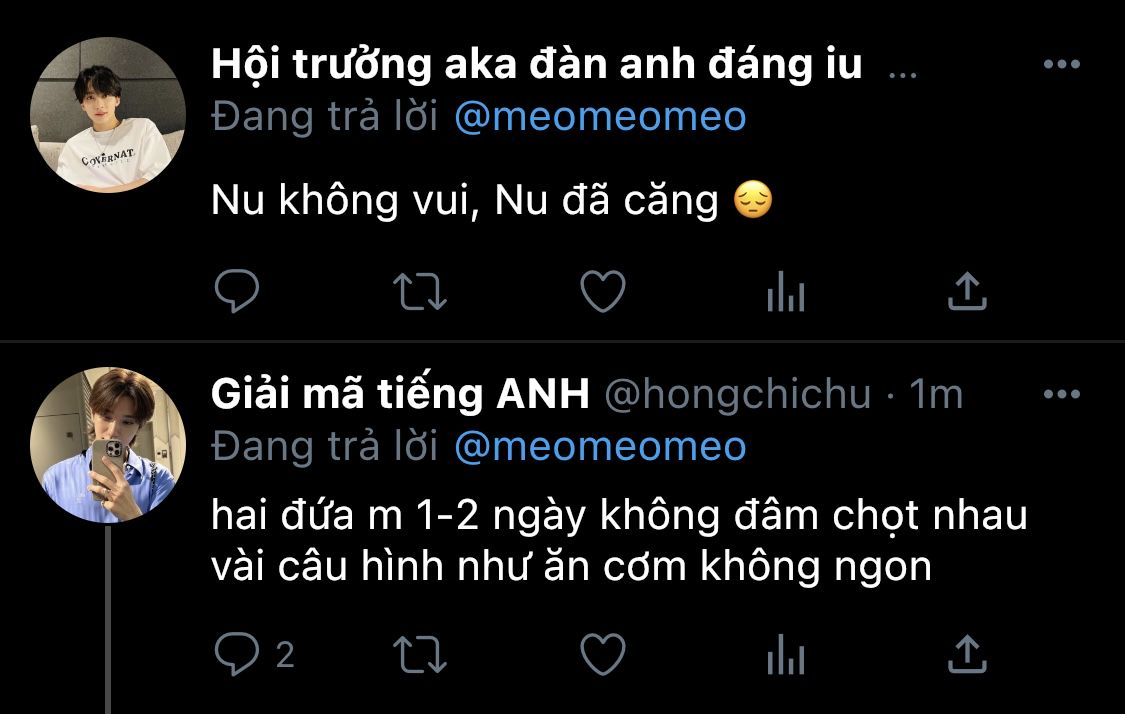Retweet the 'Nu không vui' tweet
The height and width of the screenshot is (714, 1125).
pos(420,291)
